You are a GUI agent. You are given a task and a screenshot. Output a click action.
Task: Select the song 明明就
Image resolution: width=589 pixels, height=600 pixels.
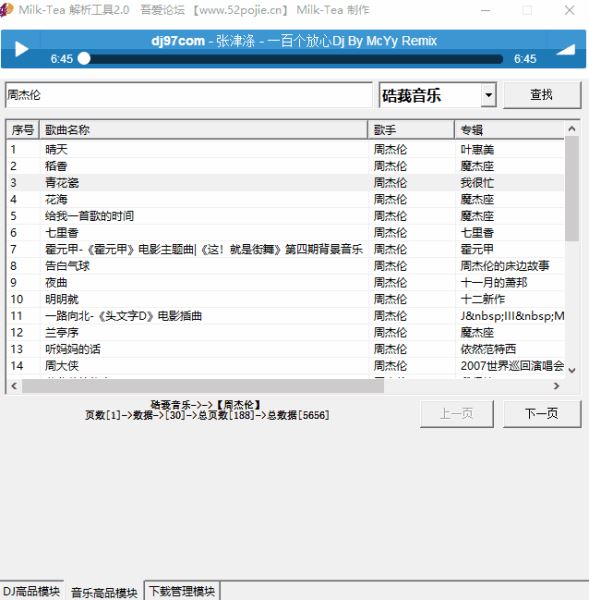pyautogui.click(x=62, y=299)
